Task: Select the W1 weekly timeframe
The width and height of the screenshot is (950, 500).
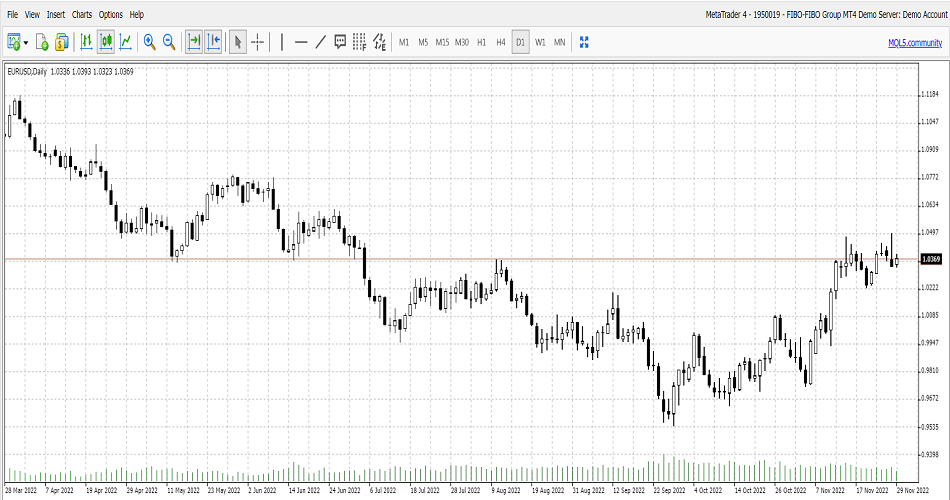Action: coord(540,42)
